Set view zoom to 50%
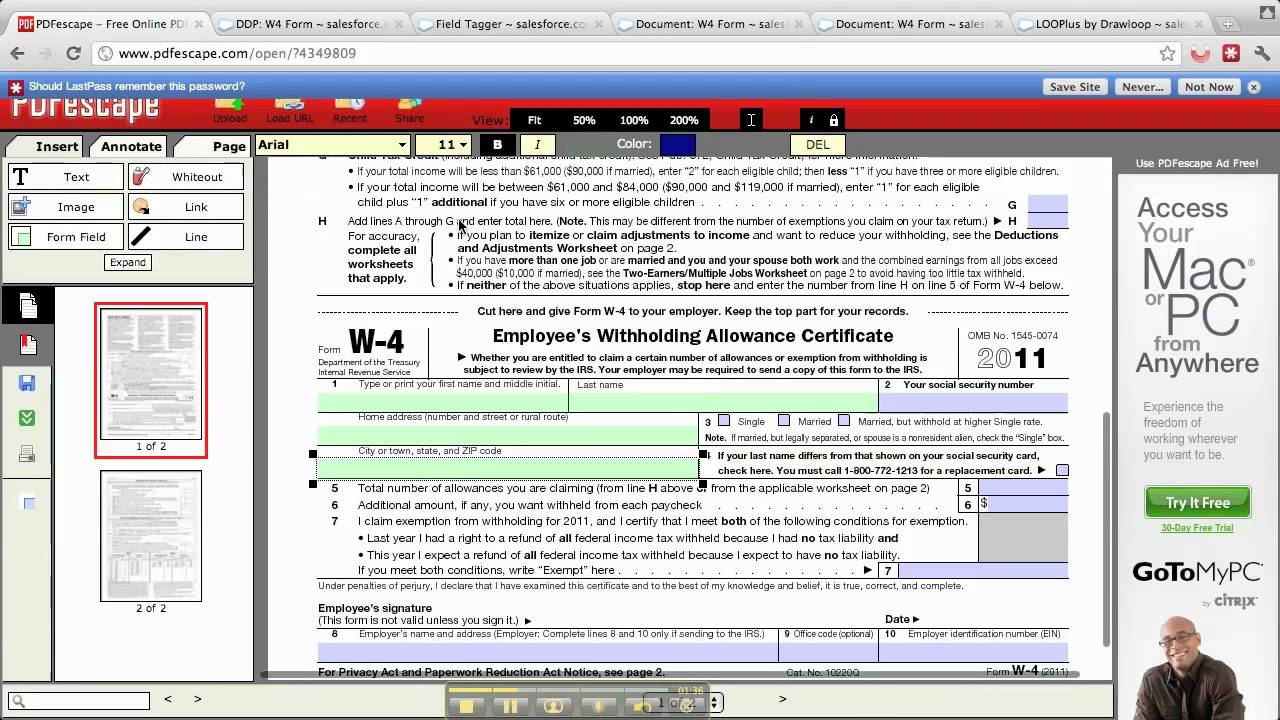 (x=584, y=120)
